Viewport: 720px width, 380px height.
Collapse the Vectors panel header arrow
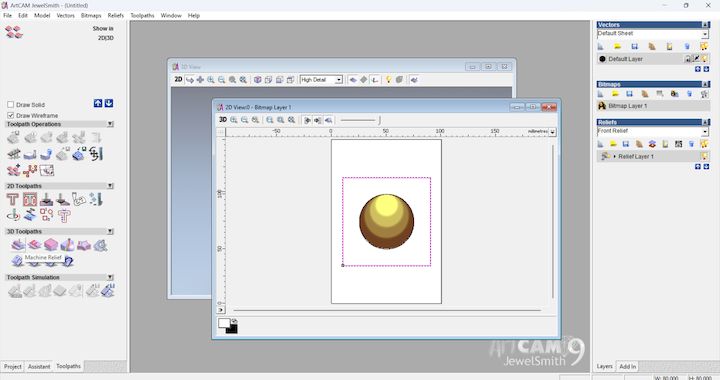(706, 24)
